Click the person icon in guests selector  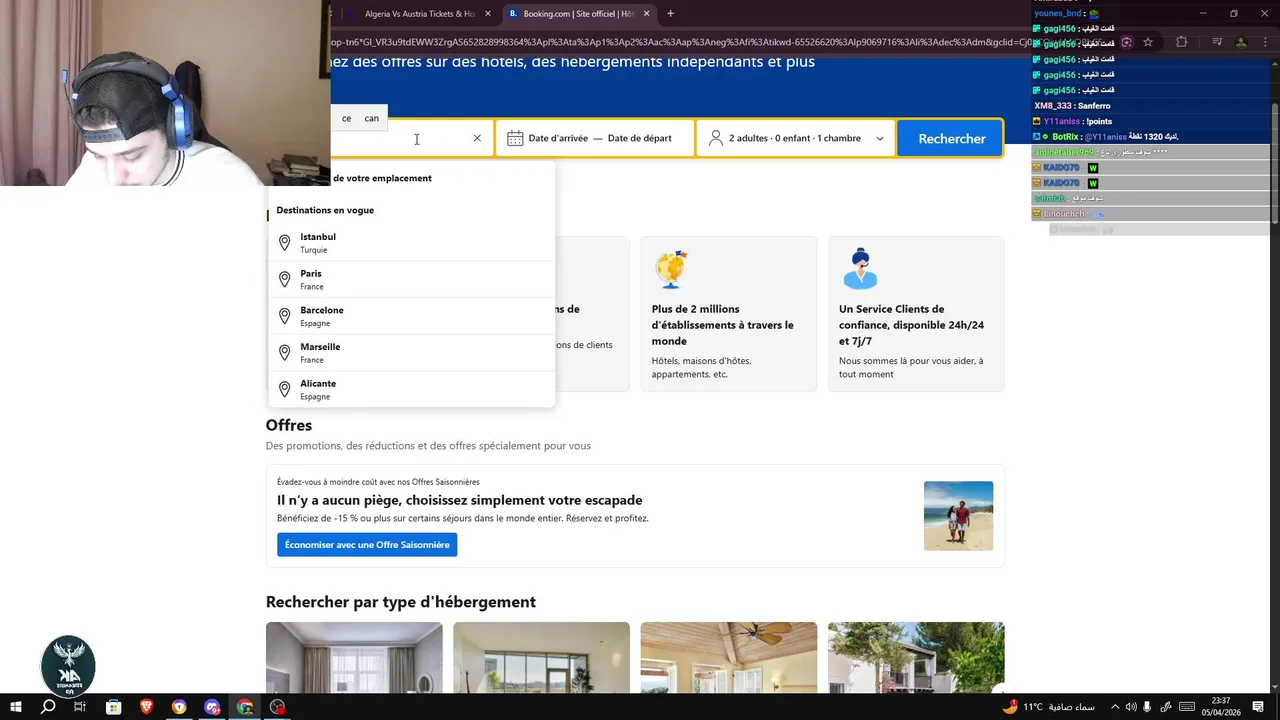[716, 138]
